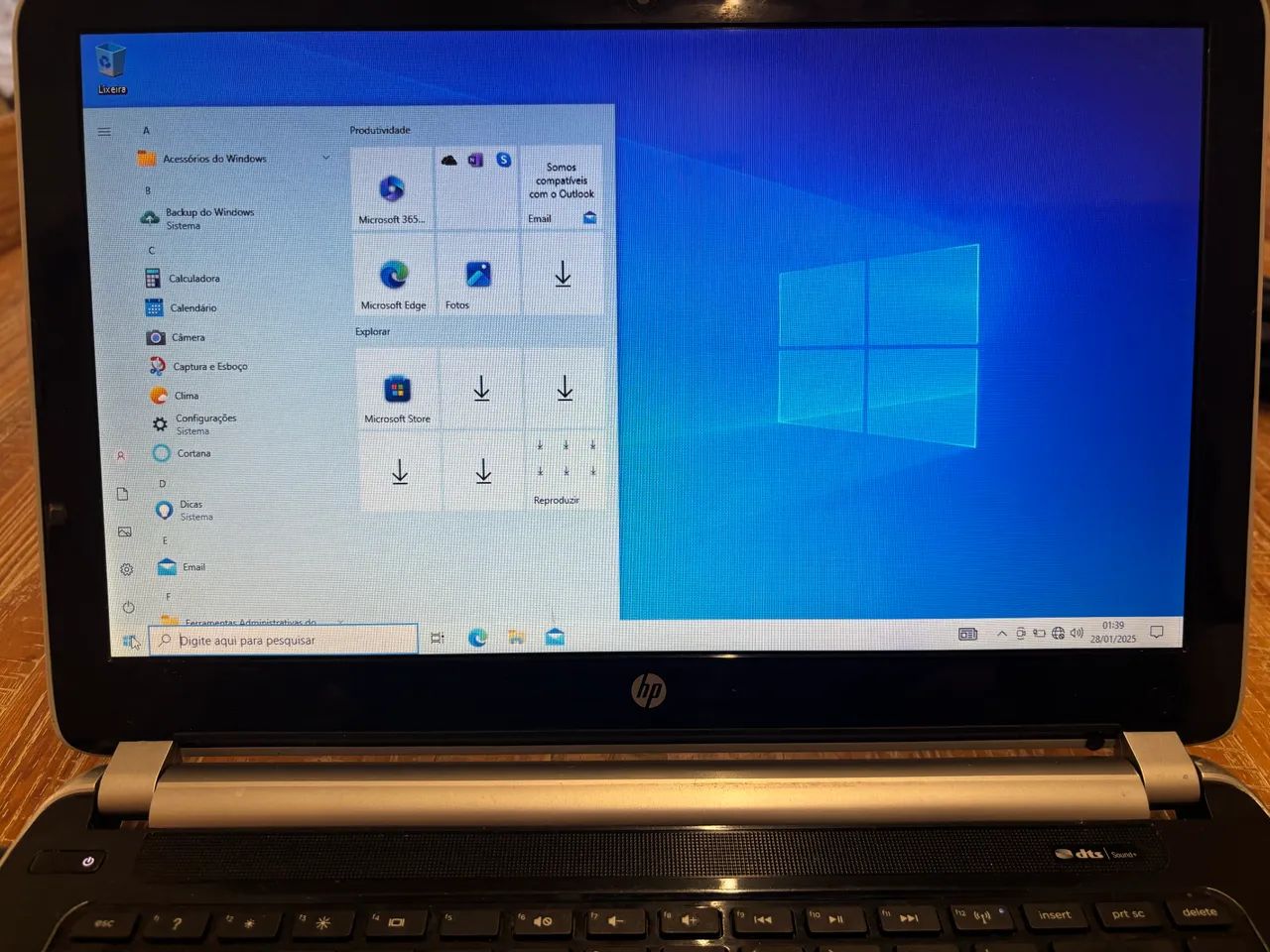Screen dimensions: 1270x952
Task: Show hidden tray icons chevron
Action: (x=1002, y=634)
